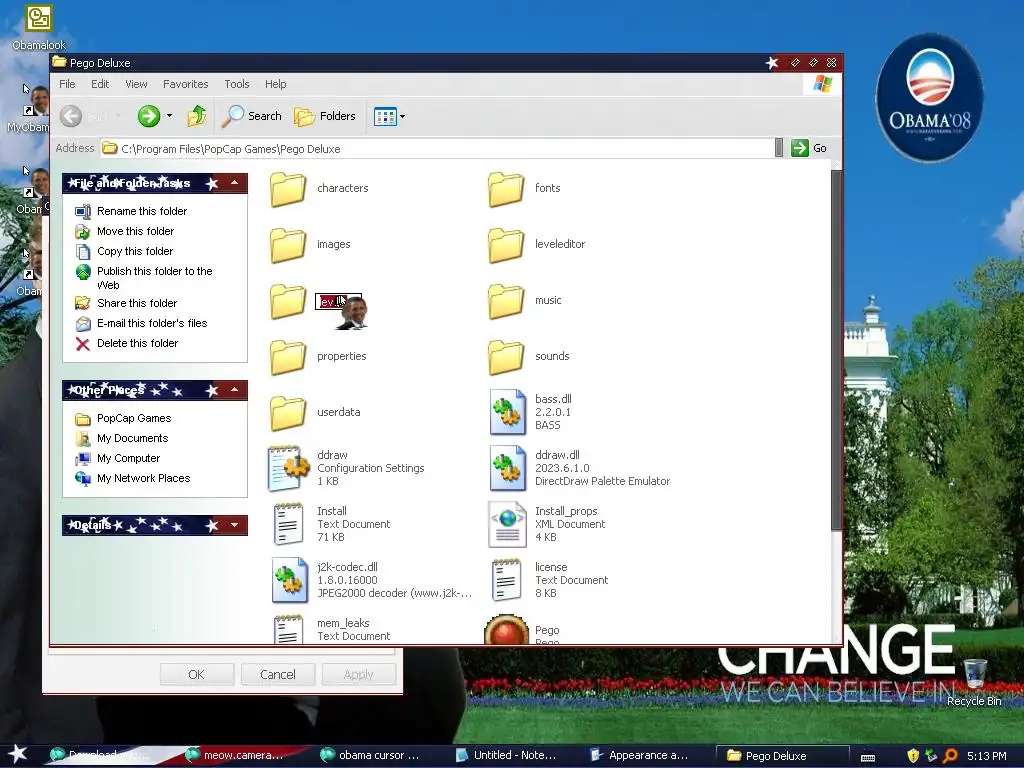Select the sounds folder icon

(506, 357)
